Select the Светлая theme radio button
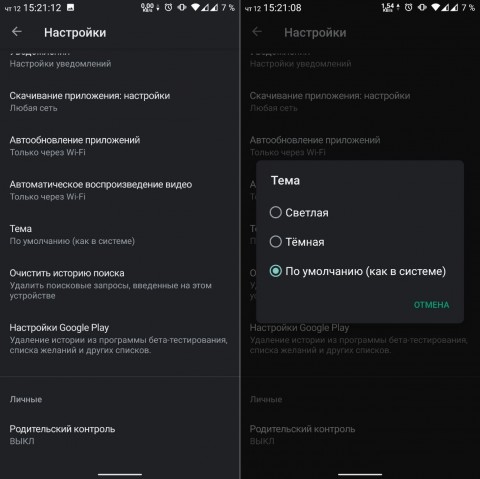Screen dimensions: 480x479 pos(276,212)
